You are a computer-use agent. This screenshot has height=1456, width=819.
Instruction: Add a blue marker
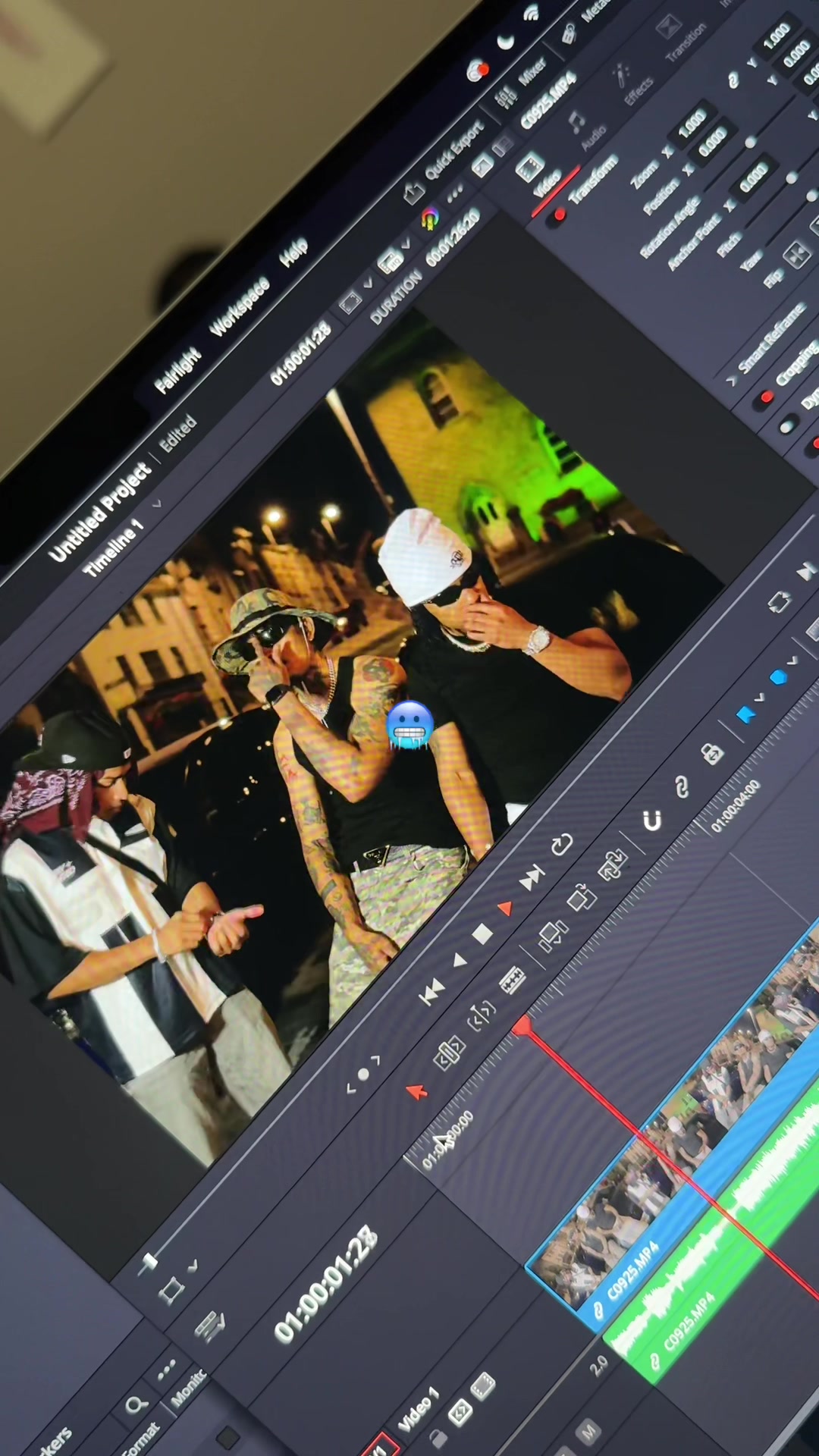tap(778, 677)
